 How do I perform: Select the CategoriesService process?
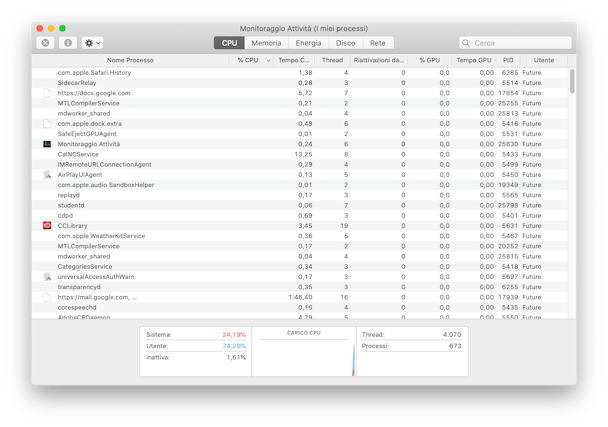click(300, 267)
